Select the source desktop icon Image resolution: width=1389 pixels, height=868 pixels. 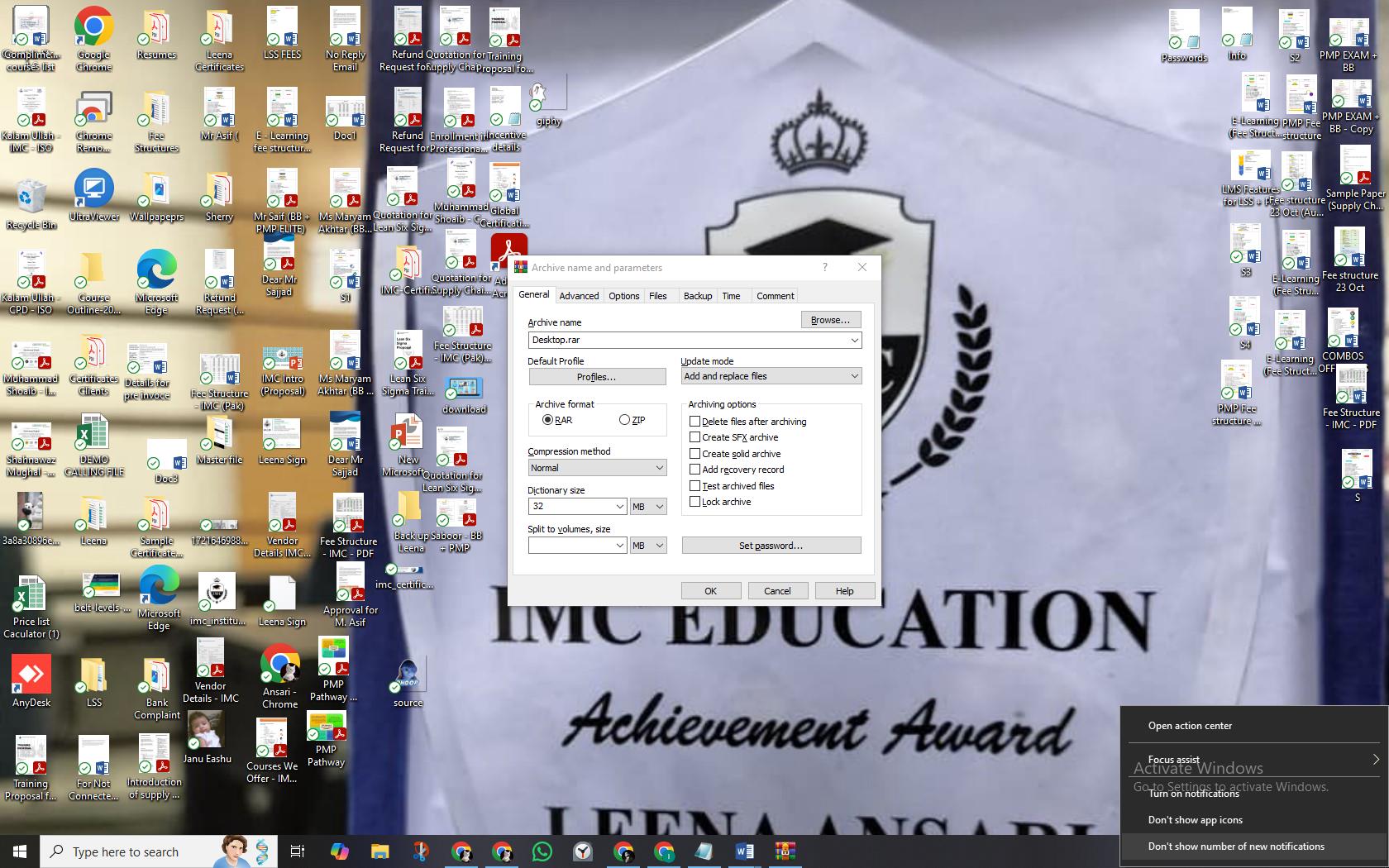pyautogui.click(x=408, y=682)
